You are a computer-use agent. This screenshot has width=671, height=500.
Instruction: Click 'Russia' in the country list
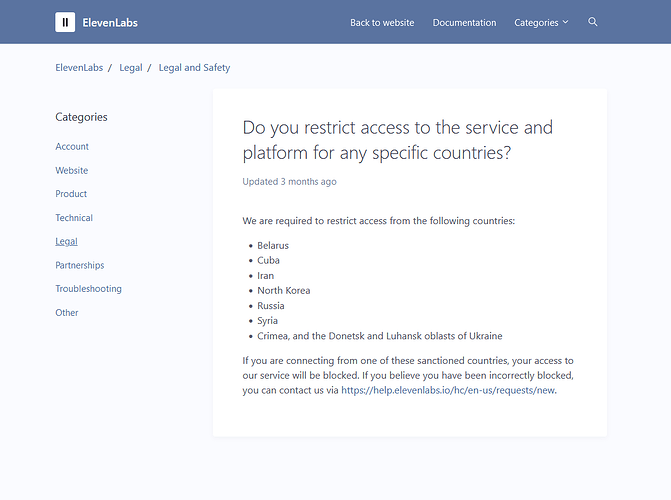pyautogui.click(x=271, y=306)
